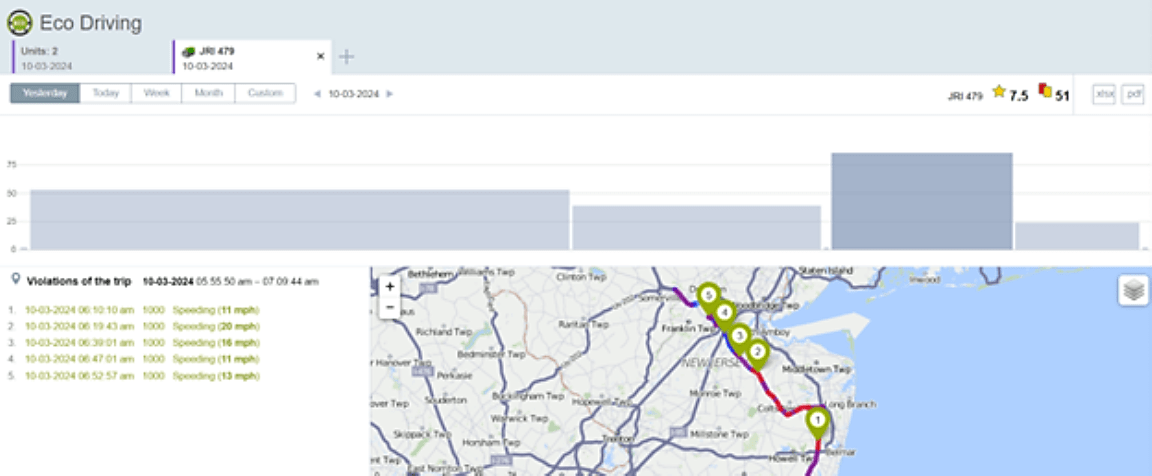
Task: Select the Yesterday period toggle
Action: click(x=45, y=93)
